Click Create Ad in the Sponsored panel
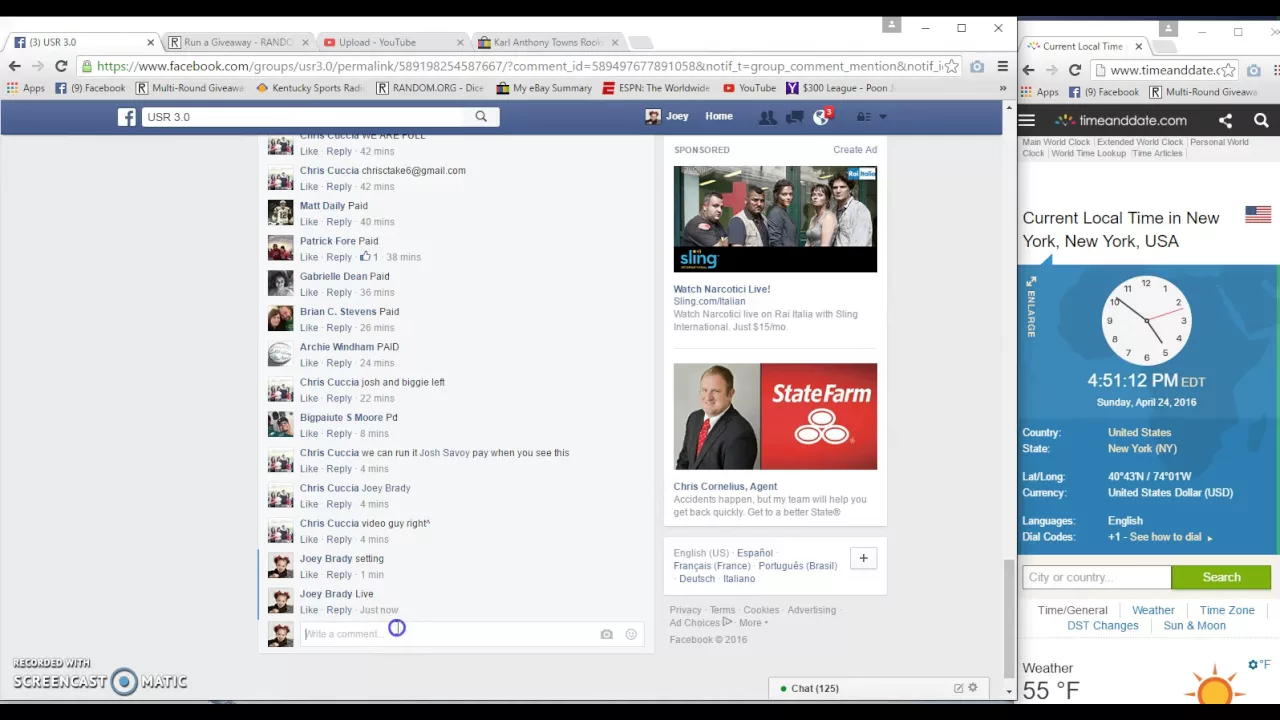This screenshot has width=1280, height=720. [855, 150]
